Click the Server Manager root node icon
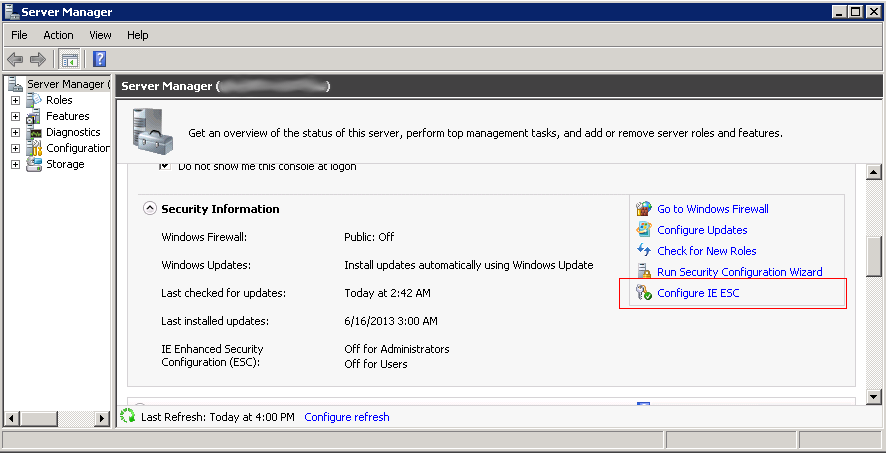This screenshot has height=453, width=886. click(16, 84)
